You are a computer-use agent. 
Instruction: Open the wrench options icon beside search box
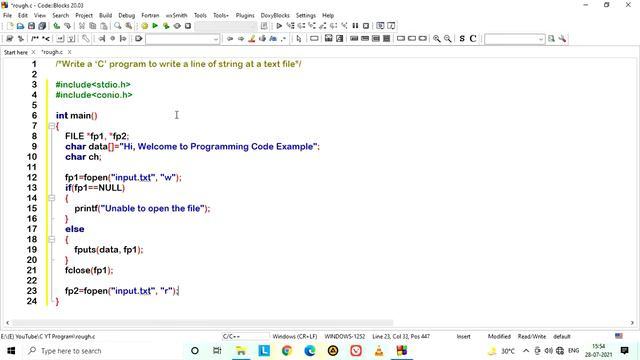562,39
